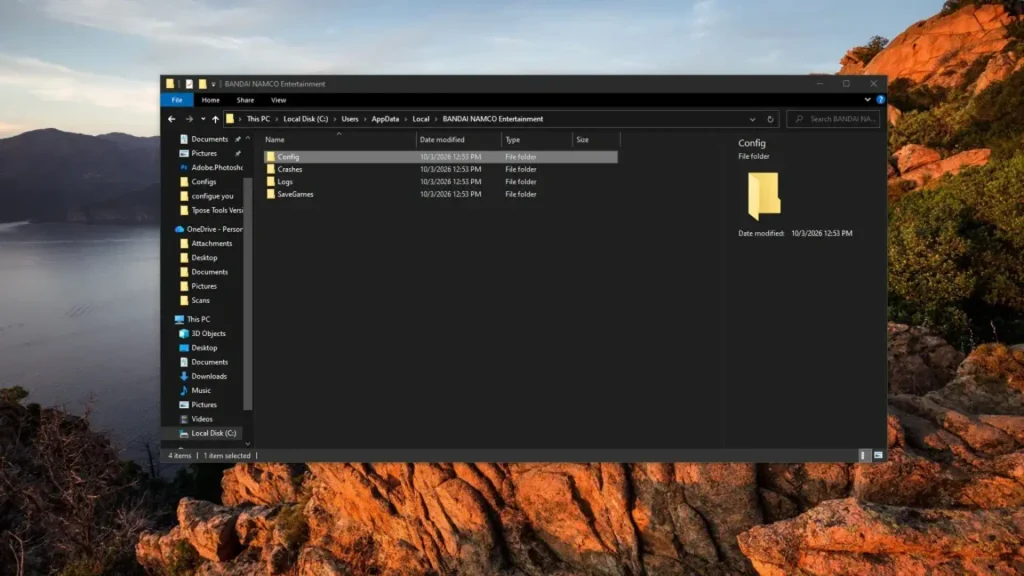Open the chevron right after This PC breadcrumb
Image resolution: width=1024 pixels, height=576 pixels.
coord(276,120)
